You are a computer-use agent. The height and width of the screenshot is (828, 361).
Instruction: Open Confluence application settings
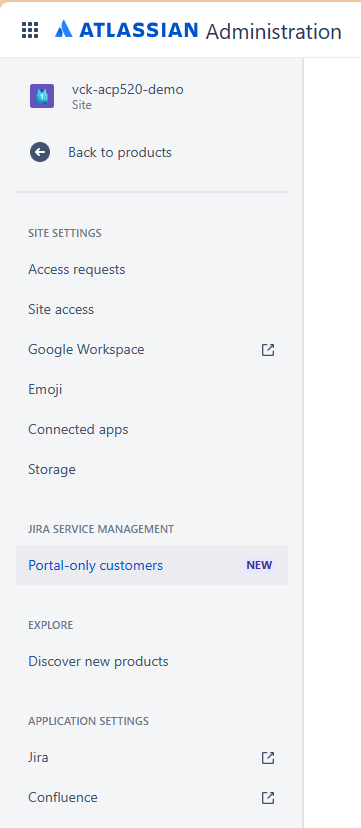tap(152, 797)
